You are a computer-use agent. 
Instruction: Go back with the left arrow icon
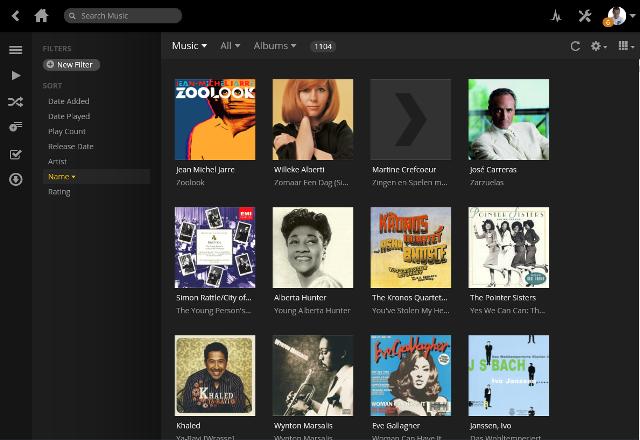(x=16, y=16)
